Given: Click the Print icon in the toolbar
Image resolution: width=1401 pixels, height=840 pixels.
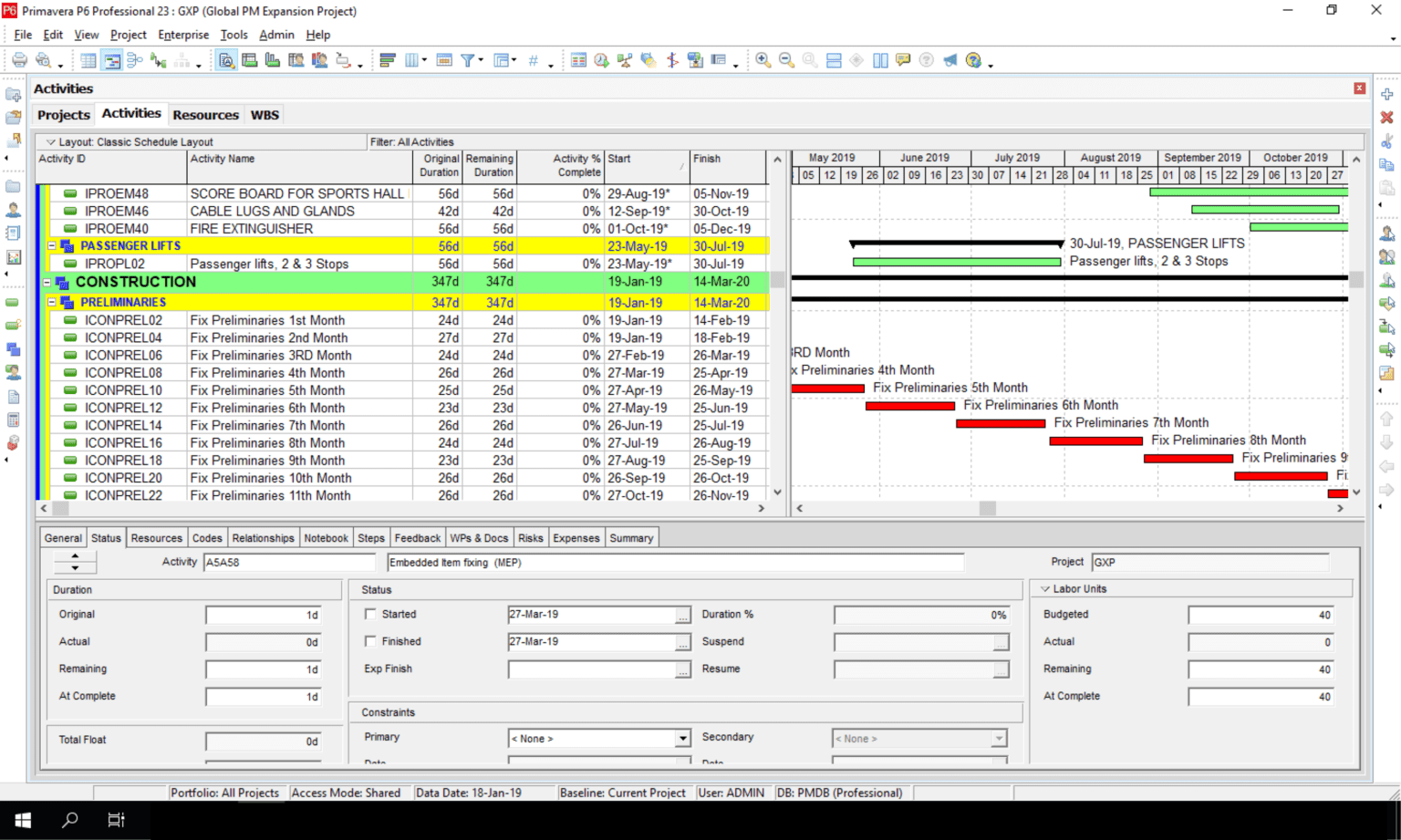Looking at the screenshot, I should click(x=19, y=60).
